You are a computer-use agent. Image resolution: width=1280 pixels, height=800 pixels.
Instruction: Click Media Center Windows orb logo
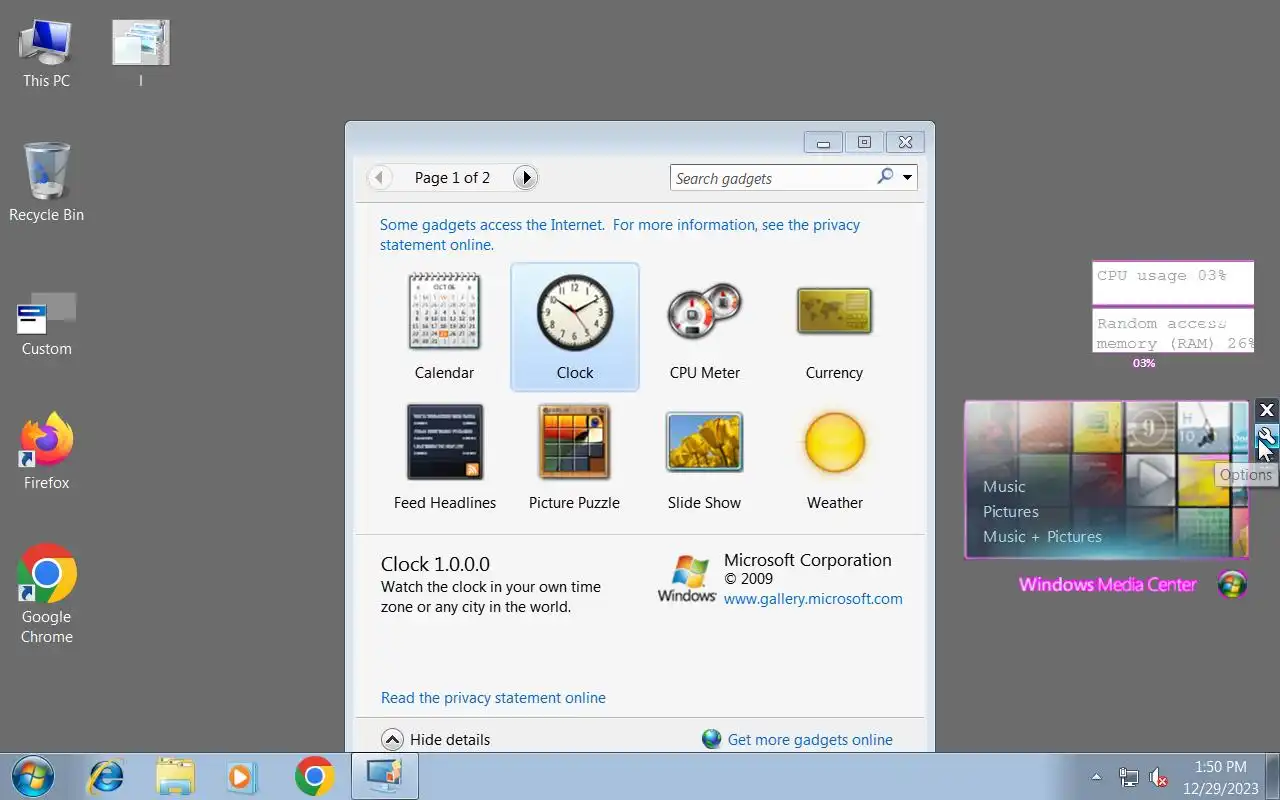point(1232,584)
